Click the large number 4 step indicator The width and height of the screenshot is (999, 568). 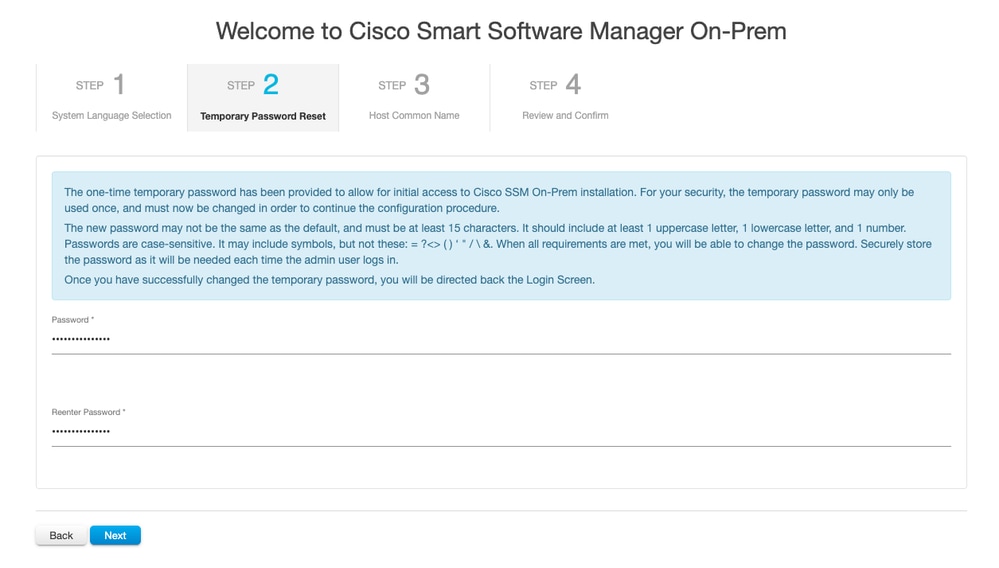[573, 85]
